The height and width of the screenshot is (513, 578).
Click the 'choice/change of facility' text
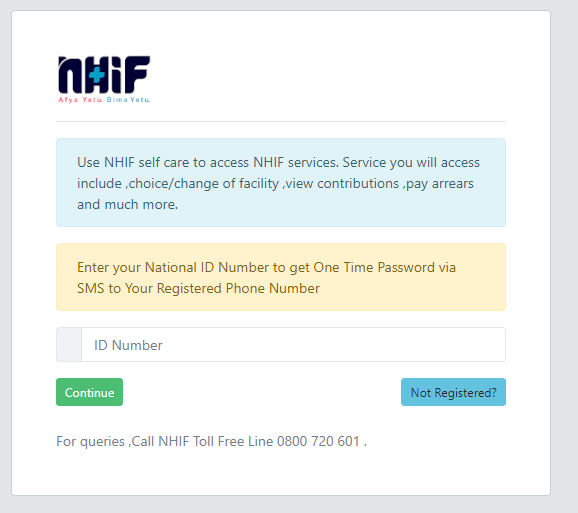point(204,184)
